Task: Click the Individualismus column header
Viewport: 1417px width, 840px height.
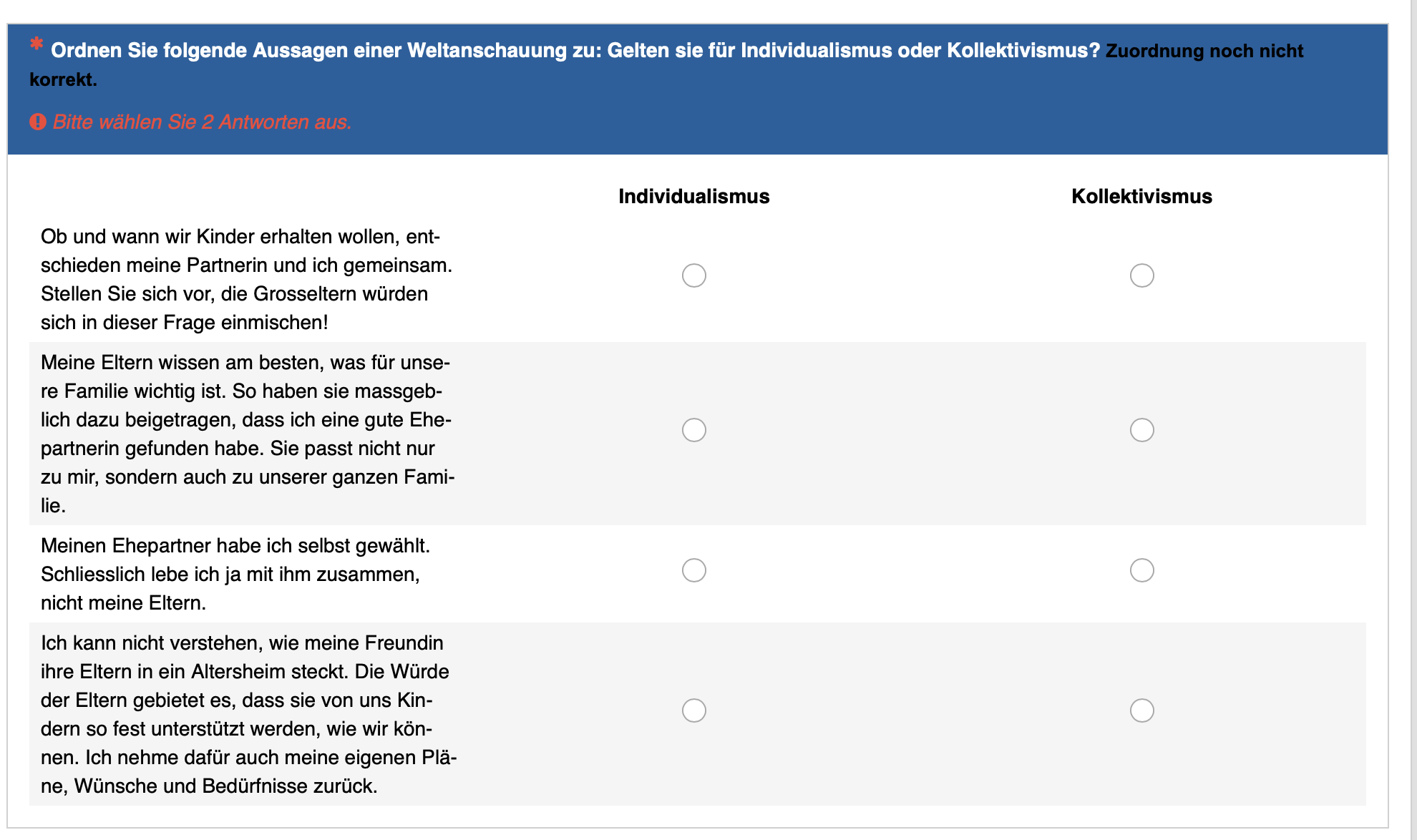Action: 693,197
